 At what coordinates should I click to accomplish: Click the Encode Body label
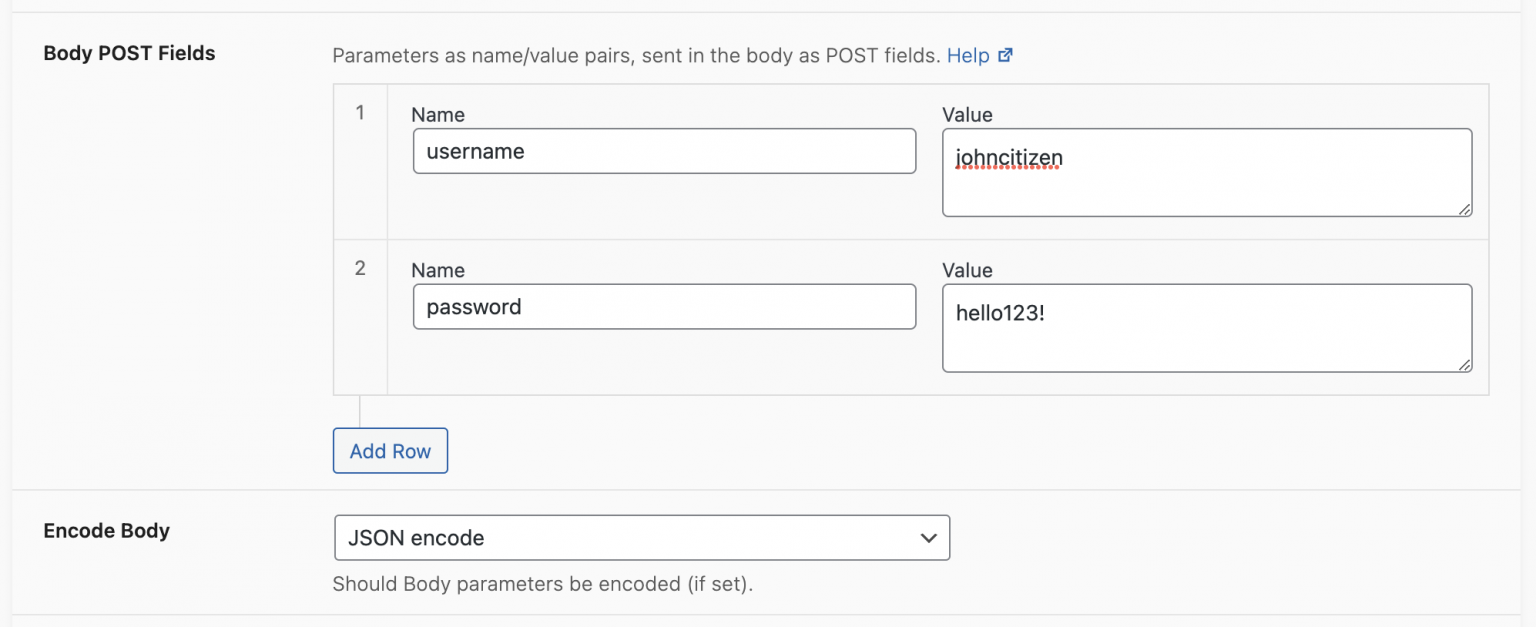coord(106,531)
